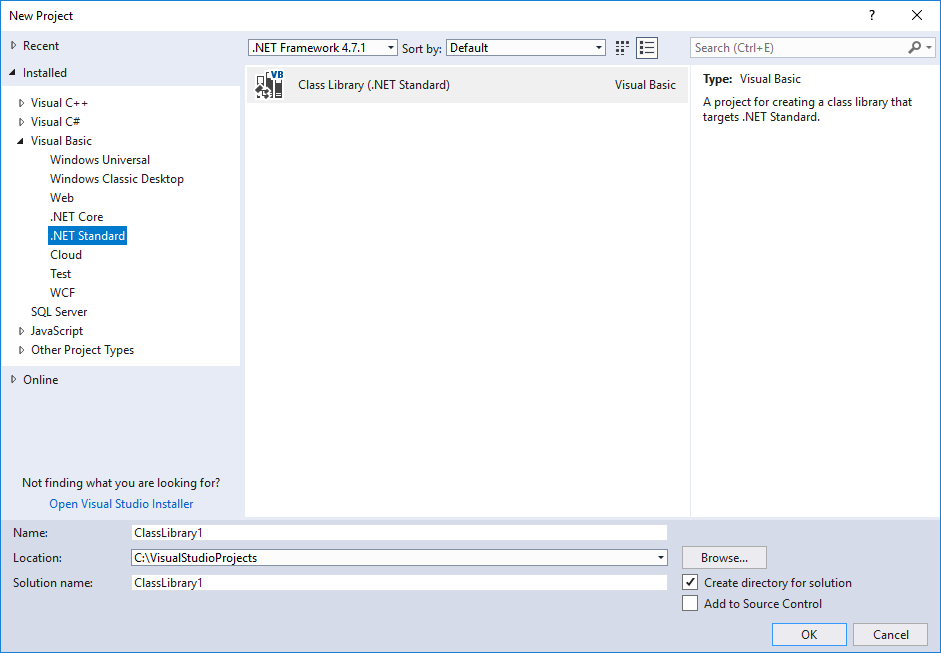The width and height of the screenshot is (941, 653).
Task: Close the New Project dialog
Action: 917,16
